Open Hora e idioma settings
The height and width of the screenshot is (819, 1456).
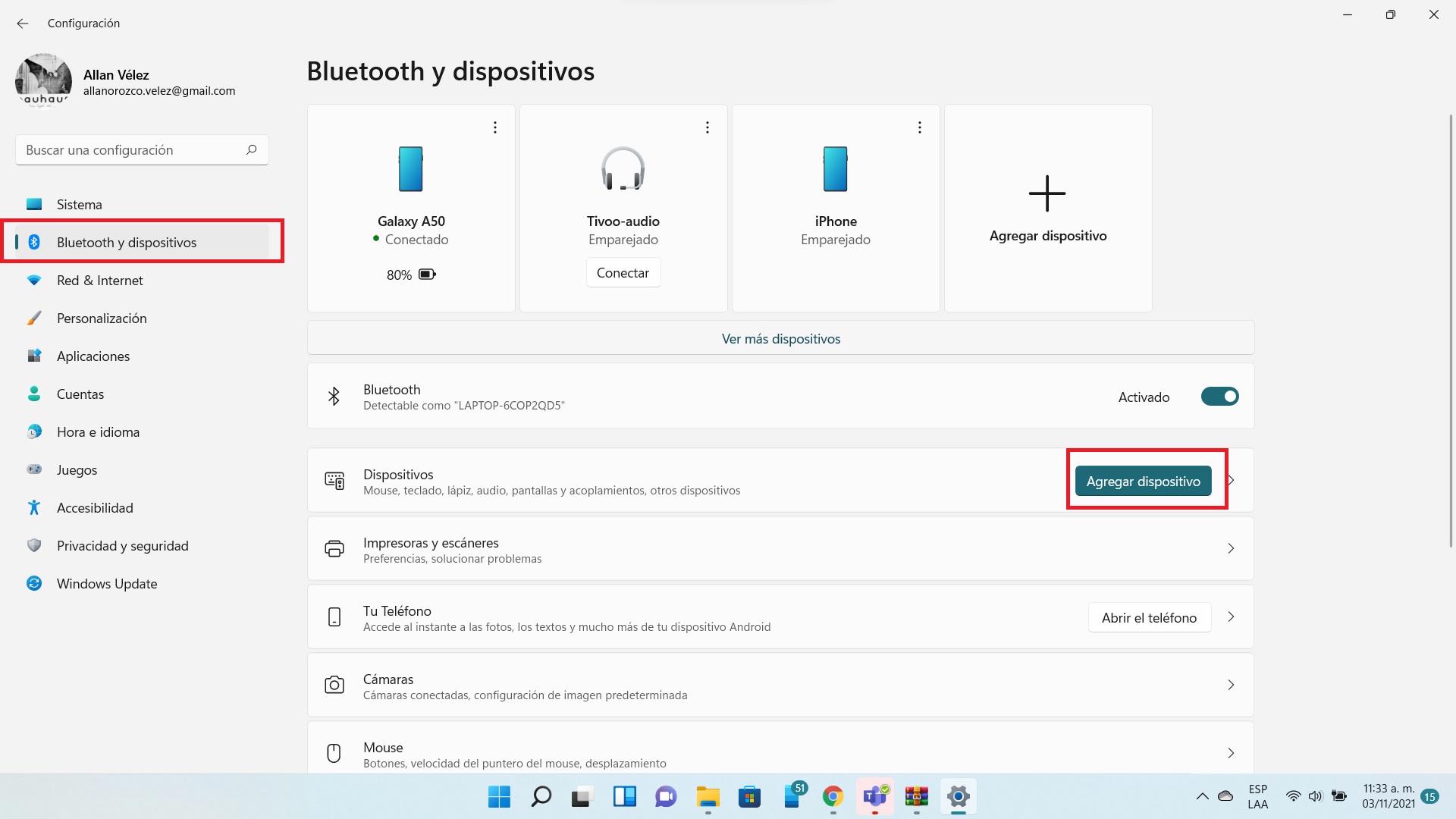click(98, 431)
